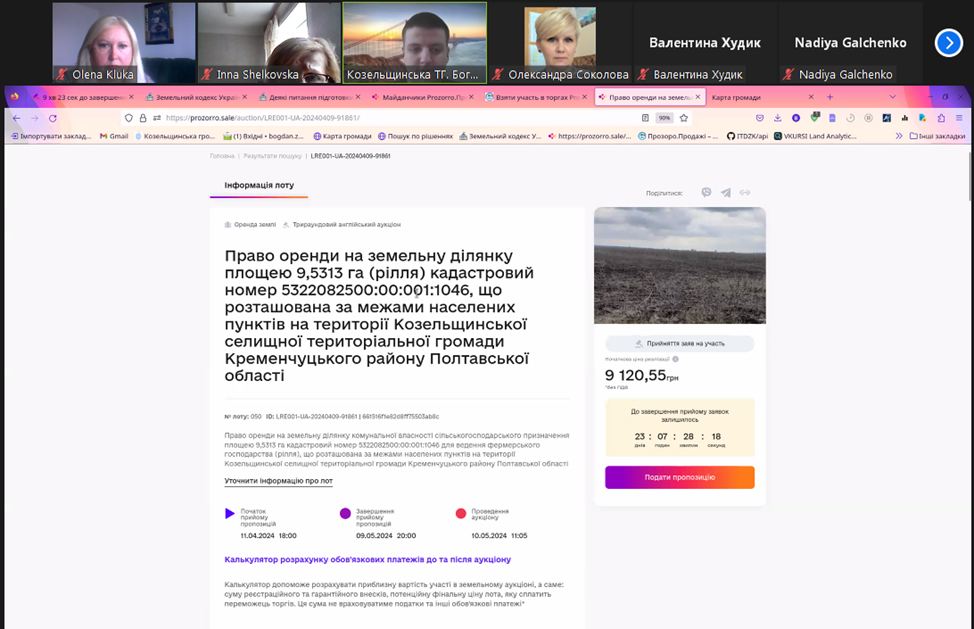The width and height of the screenshot is (974, 629).
Task: Bookmark this page with the star icon
Action: (684, 118)
